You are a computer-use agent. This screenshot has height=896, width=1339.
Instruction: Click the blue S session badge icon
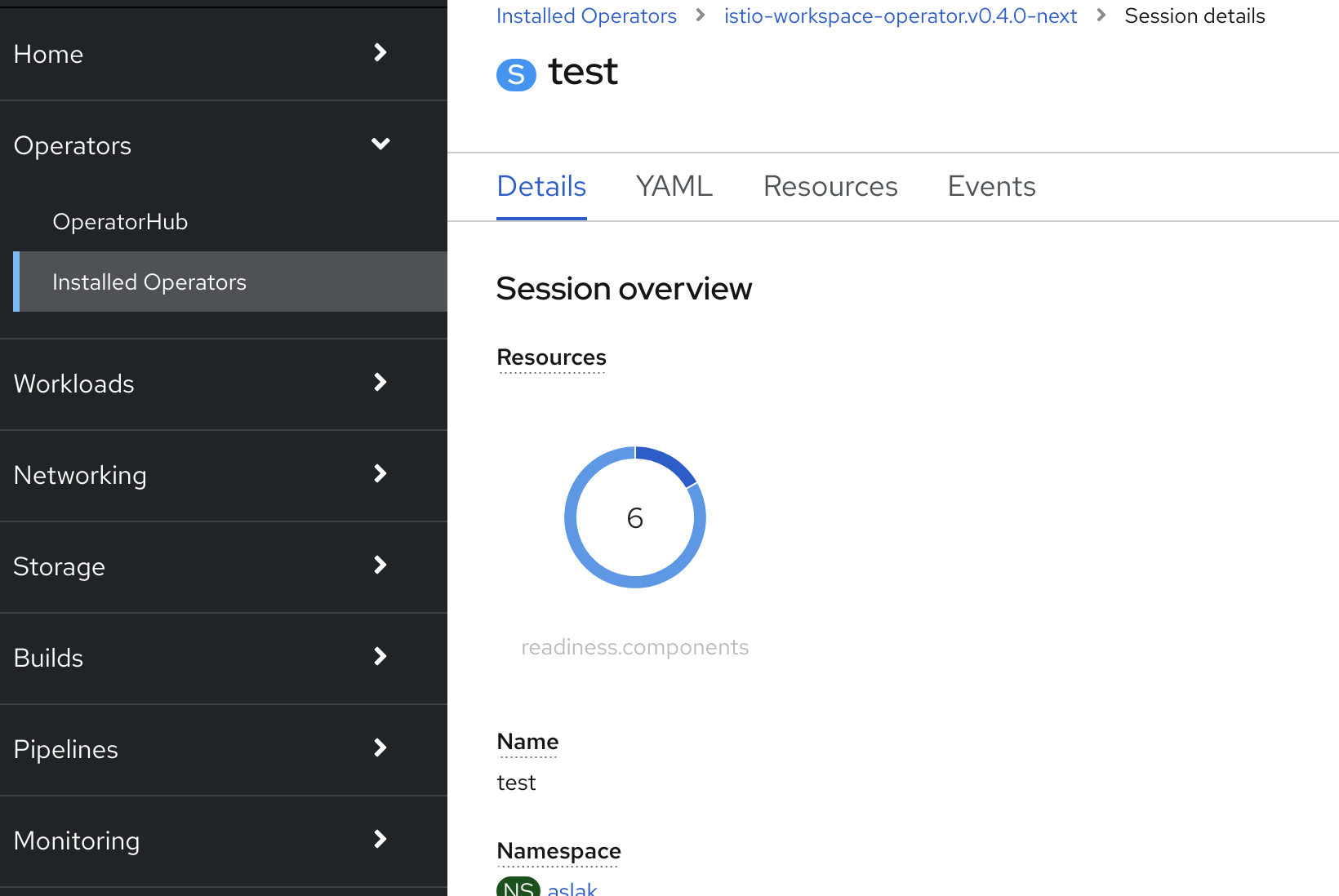point(516,74)
